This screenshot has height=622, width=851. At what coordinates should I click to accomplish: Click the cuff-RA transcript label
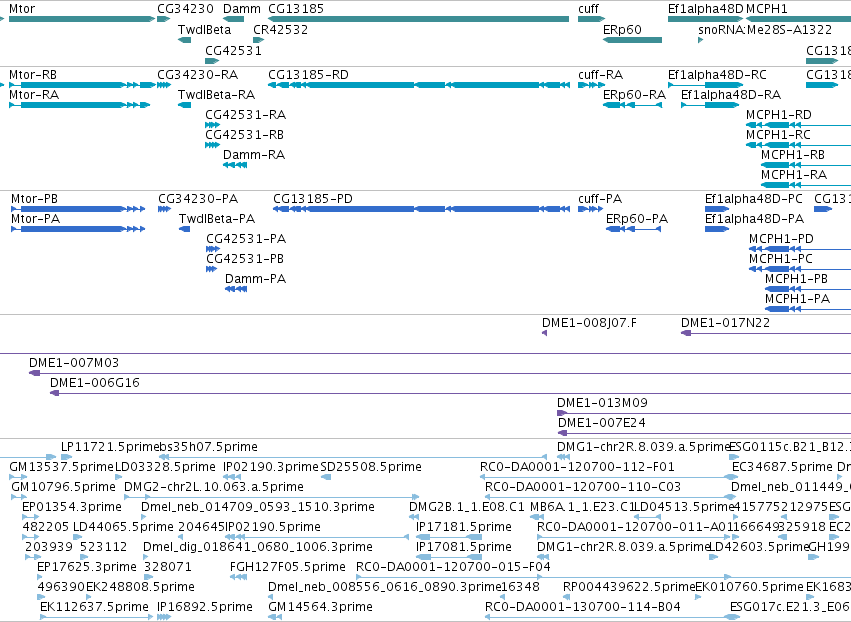pyautogui.click(x=600, y=75)
